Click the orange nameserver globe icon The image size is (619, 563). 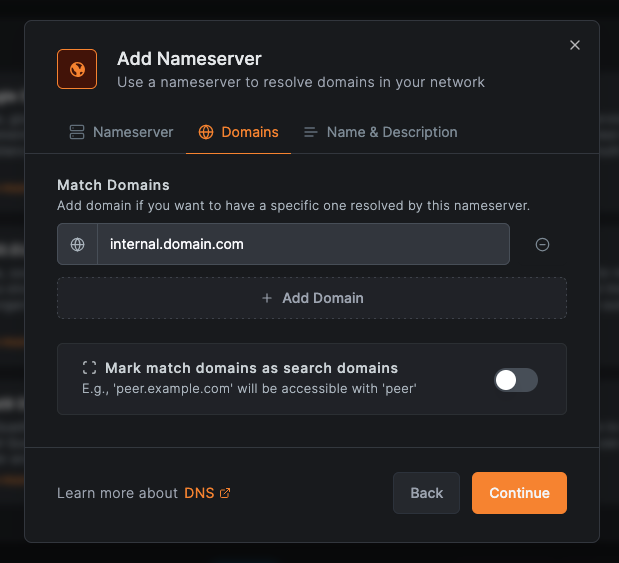tap(77, 69)
